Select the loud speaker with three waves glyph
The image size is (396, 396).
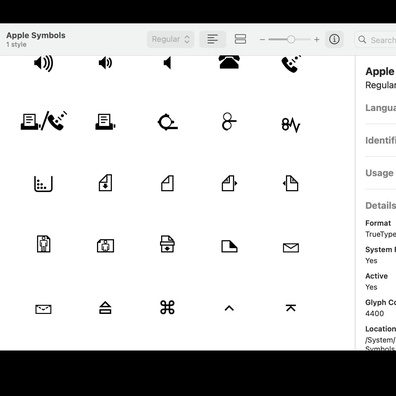(44, 63)
